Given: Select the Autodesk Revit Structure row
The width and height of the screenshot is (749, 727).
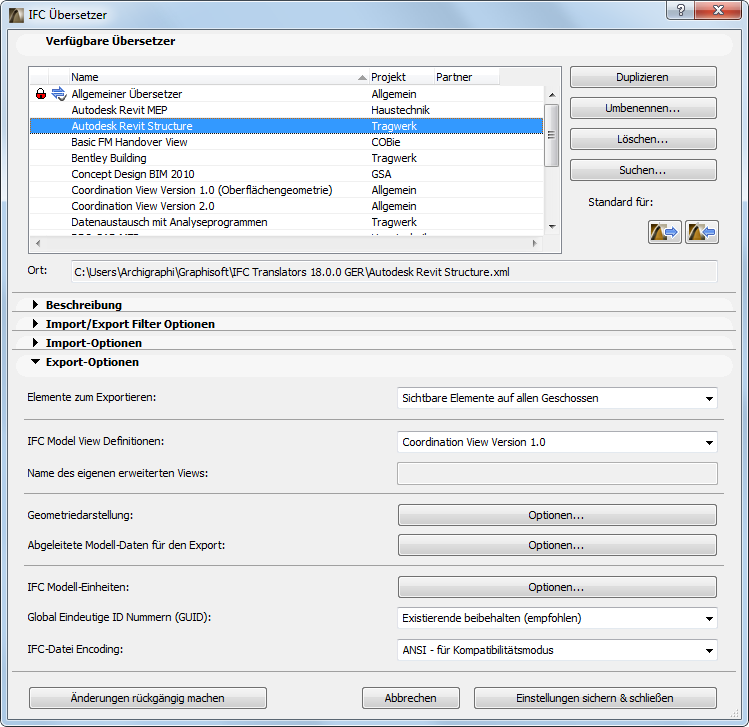Looking at the screenshot, I should (x=287, y=126).
